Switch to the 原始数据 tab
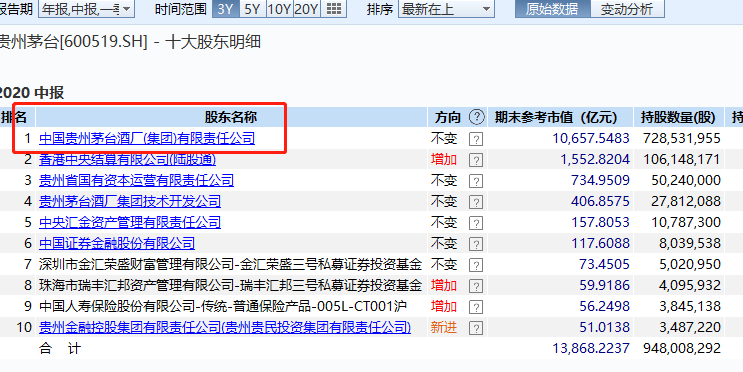743x372 pixels. 553,9
